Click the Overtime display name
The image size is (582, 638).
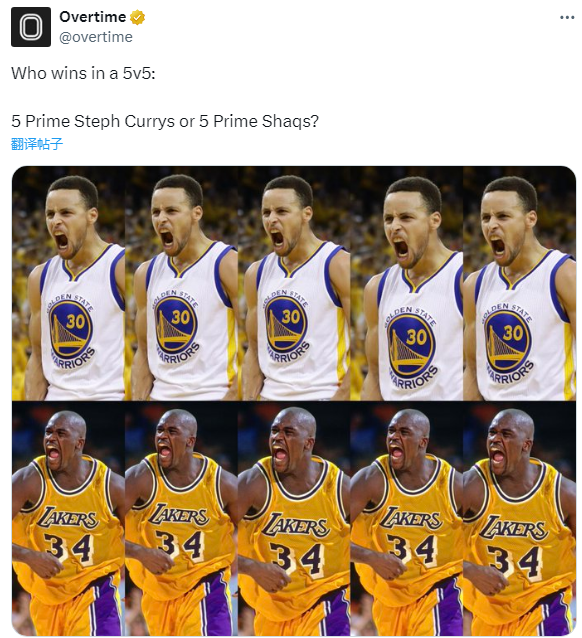pos(93,17)
